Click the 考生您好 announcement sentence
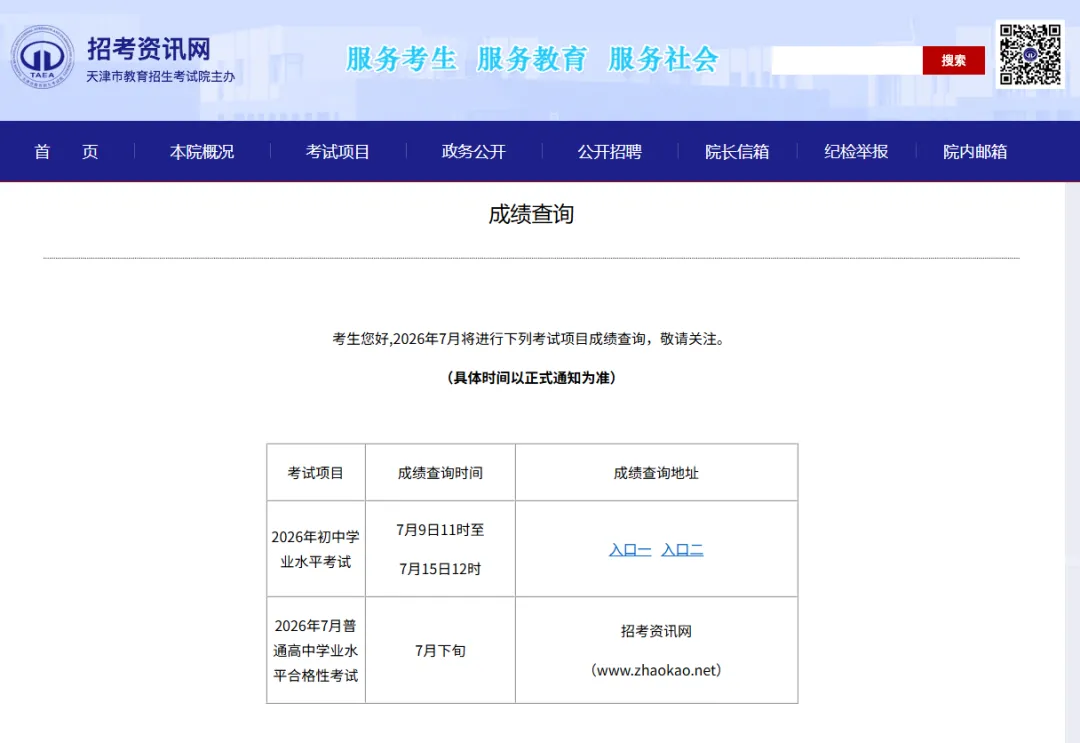This screenshot has width=1080, height=743. 528,339
